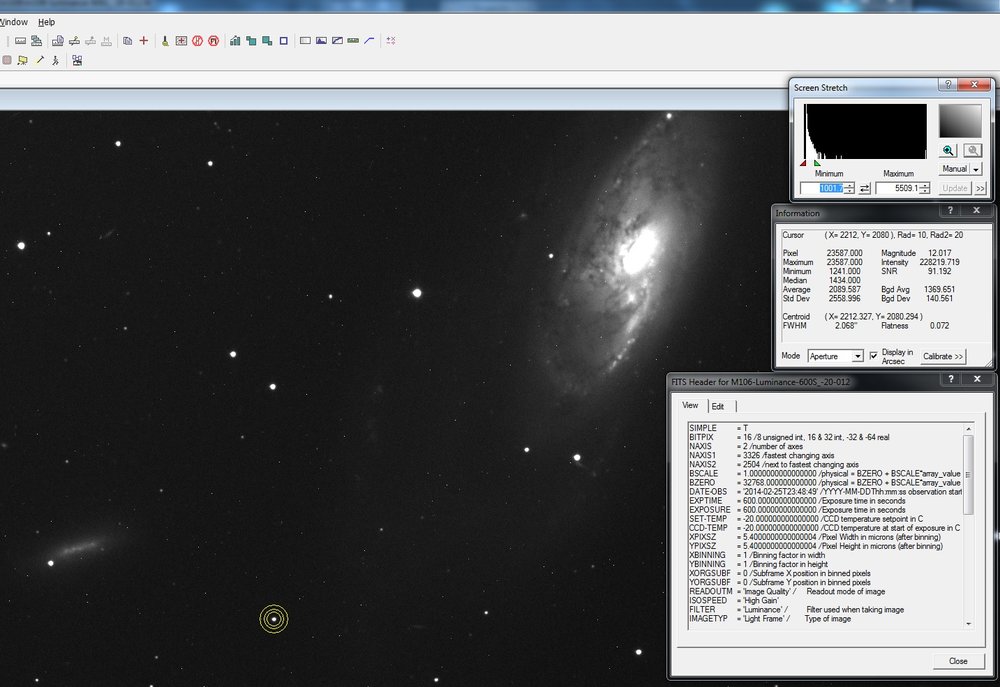The width and height of the screenshot is (1000, 687).
Task: Click the red no-entry toolbar icon
Action: coord(196,41)
